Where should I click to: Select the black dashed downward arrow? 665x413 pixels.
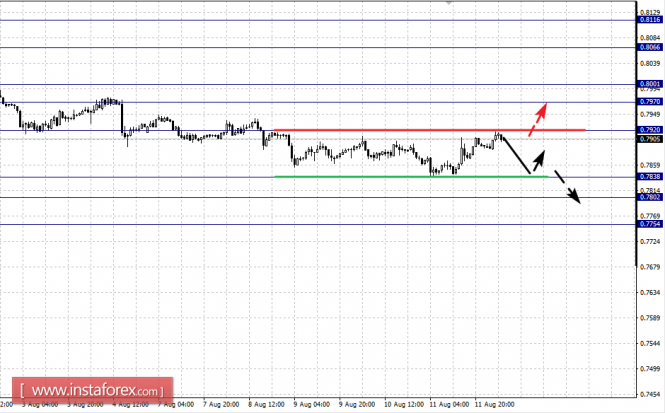(567, 187)
